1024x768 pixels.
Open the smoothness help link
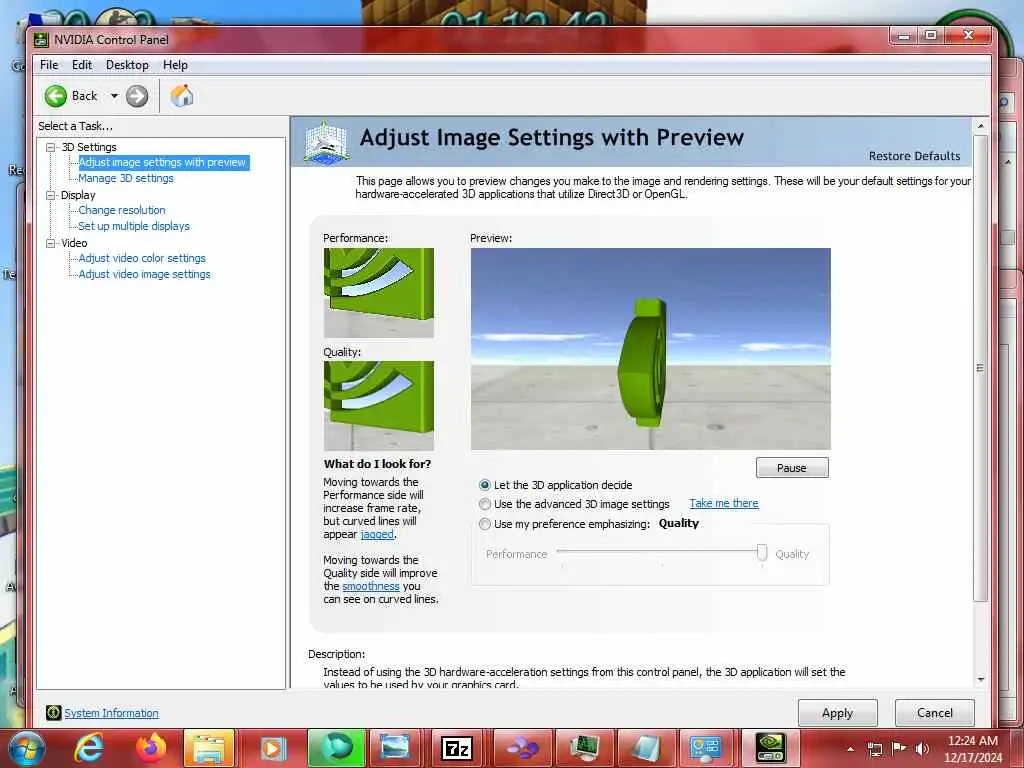click(371, 586)
